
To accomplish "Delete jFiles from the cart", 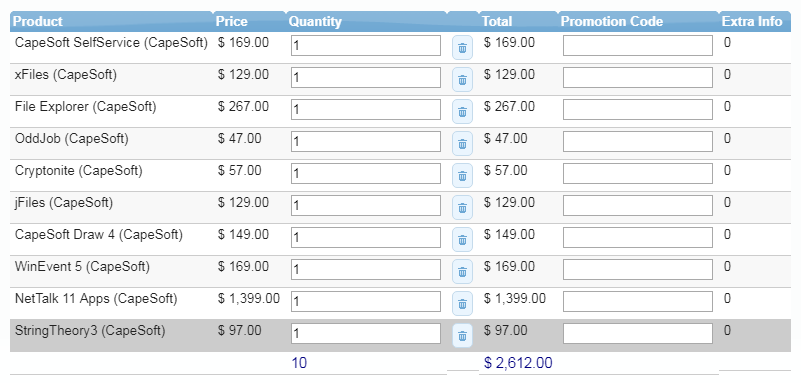I will [462, 208].
